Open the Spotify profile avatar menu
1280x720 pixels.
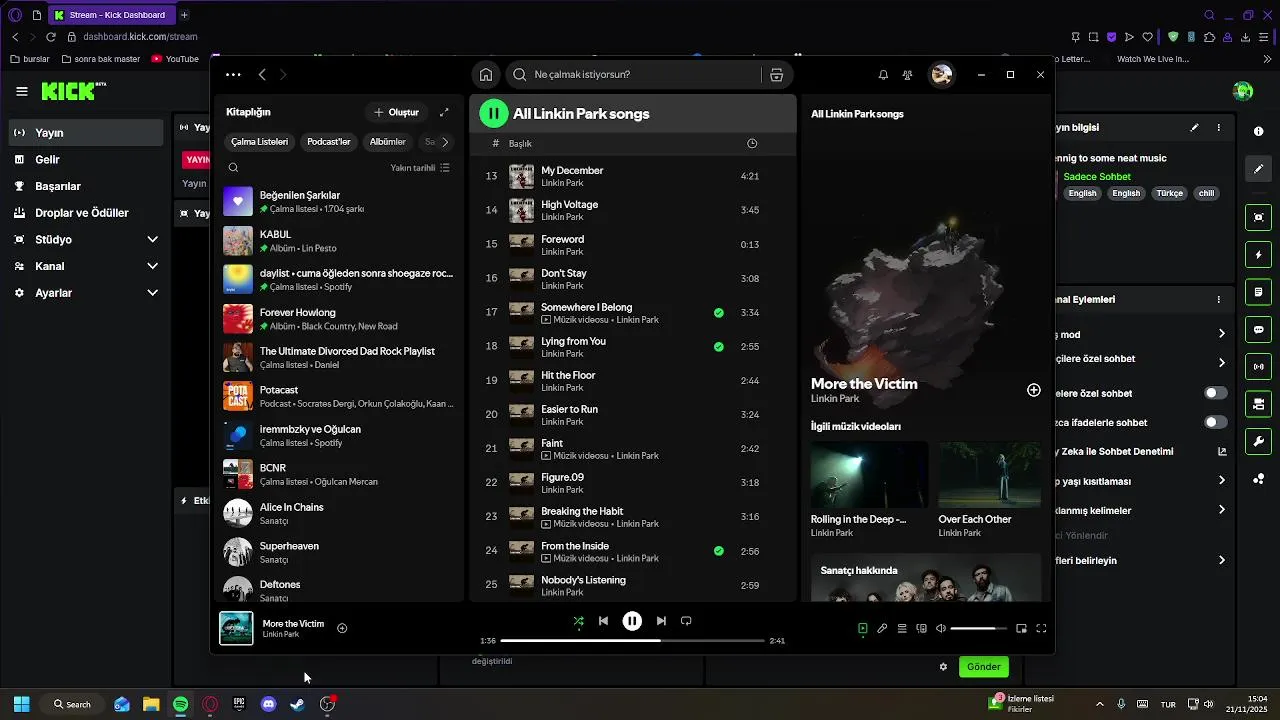941,74
